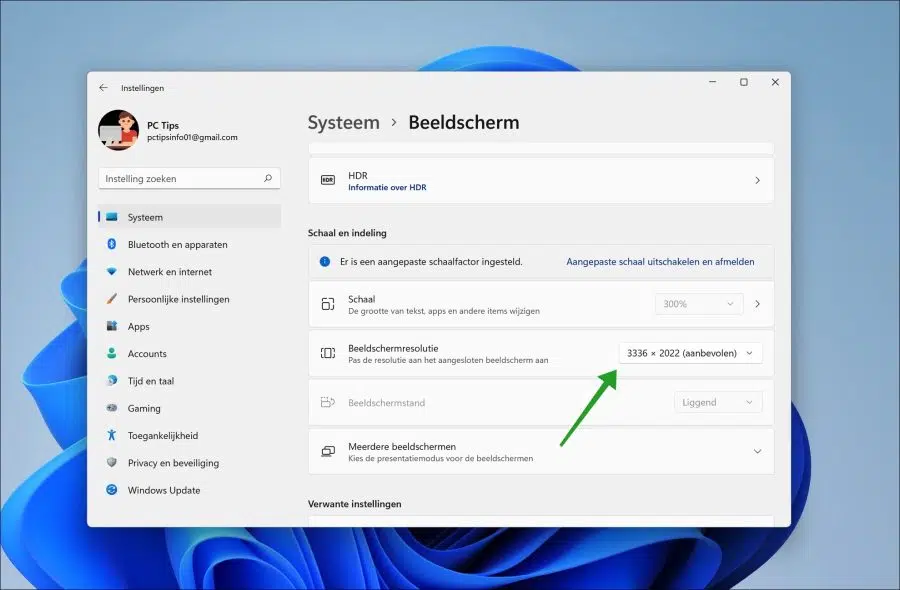Click the Tijd en taal globe icon
Image resolution: width=900 pixels, height=590 pixels.
point(112,381)
